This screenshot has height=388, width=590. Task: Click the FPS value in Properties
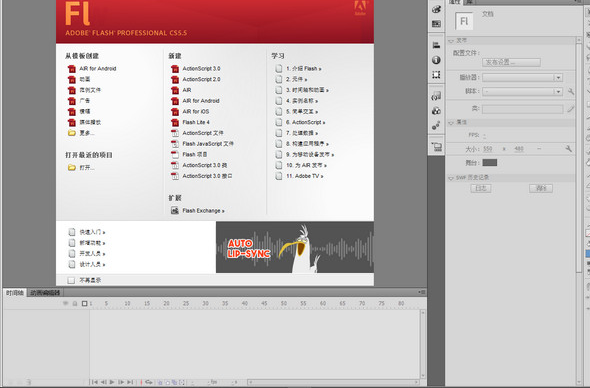pyautogui.click(x=485, y=135)
